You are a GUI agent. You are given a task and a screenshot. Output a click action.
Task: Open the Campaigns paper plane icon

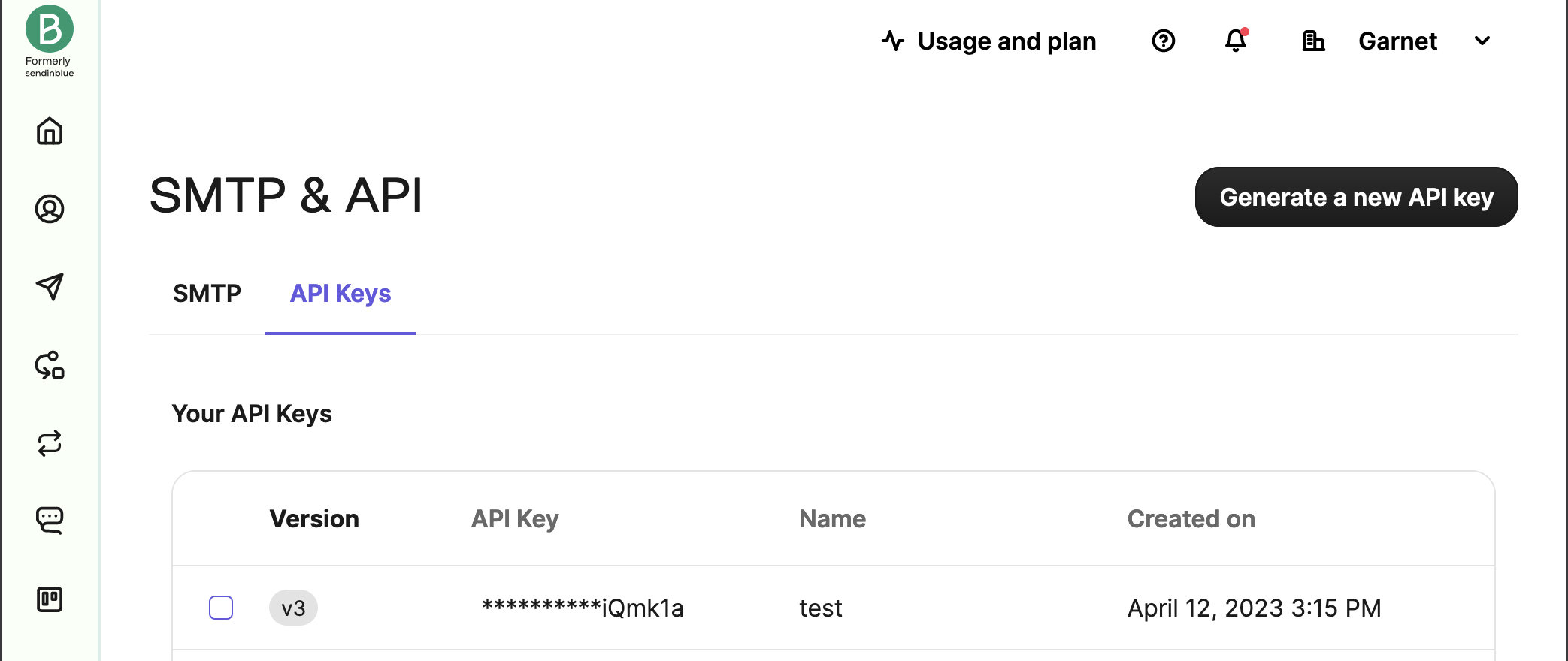click(49, 288)
